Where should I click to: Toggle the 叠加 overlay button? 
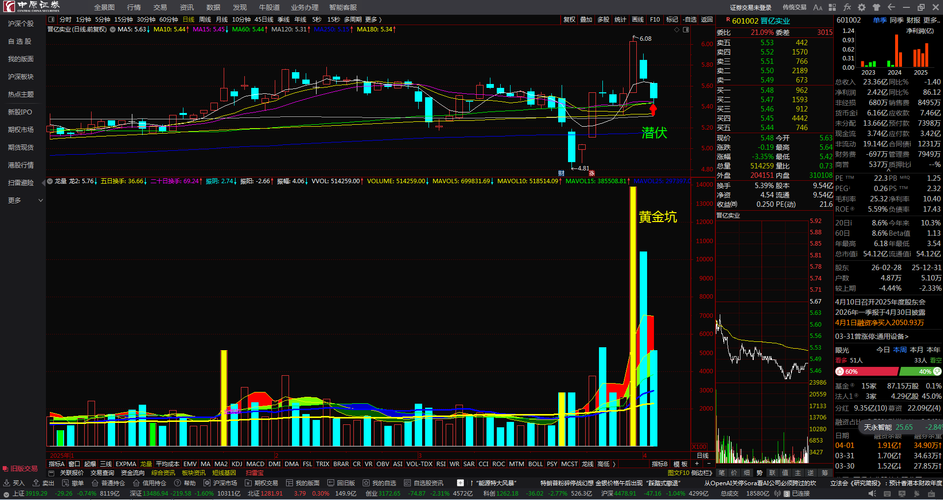click(586, 19)
